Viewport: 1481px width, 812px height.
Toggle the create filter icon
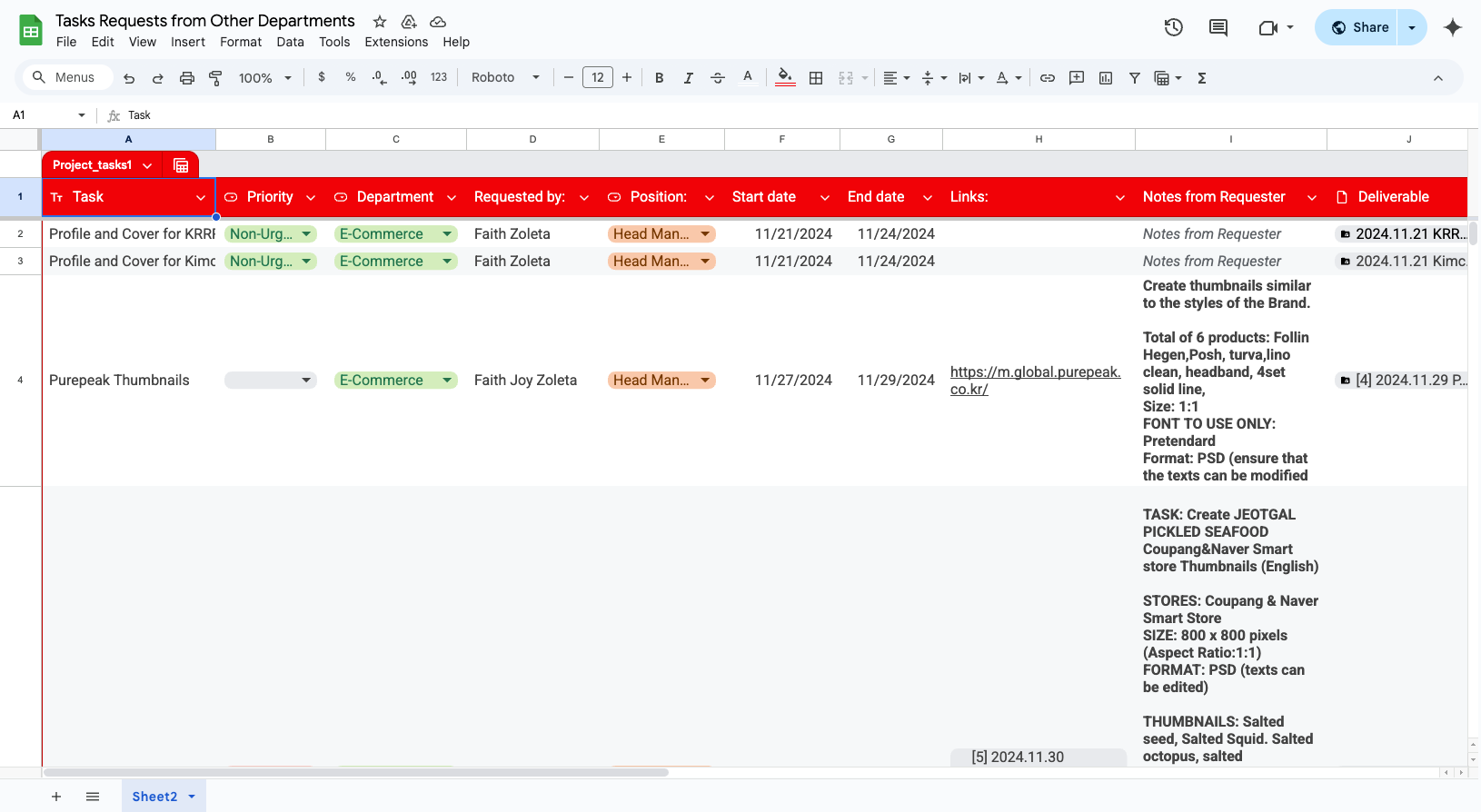pyautogui.click(x=1134, y=78)
